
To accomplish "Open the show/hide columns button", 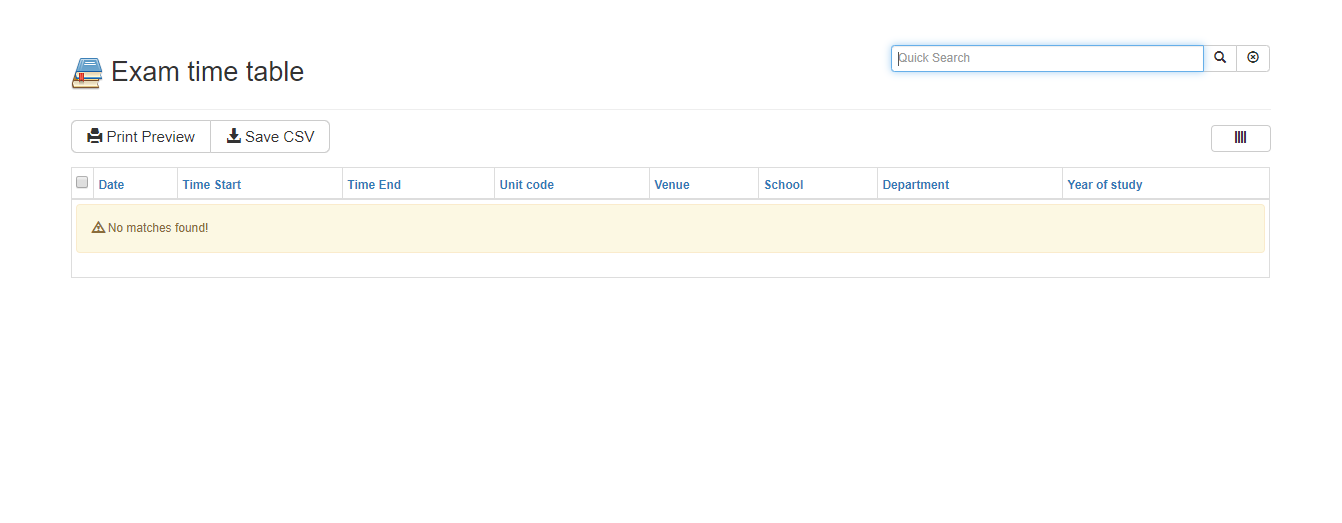I will tap(1240, 138).
